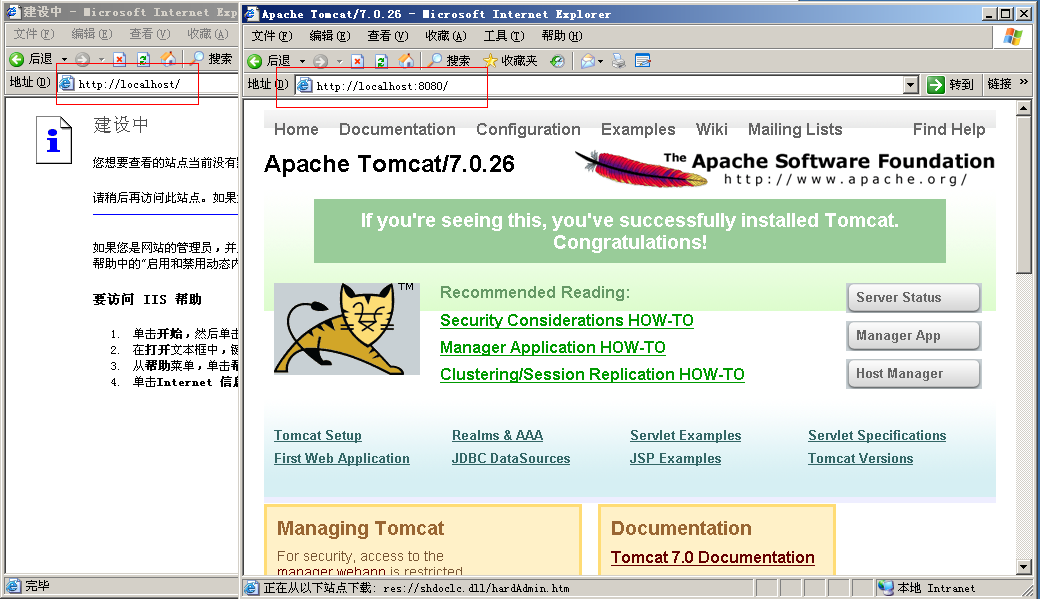1040x599 pixels.
Task: Click Find Help in Tomcat nav bar
Action: tap(949, 129)
